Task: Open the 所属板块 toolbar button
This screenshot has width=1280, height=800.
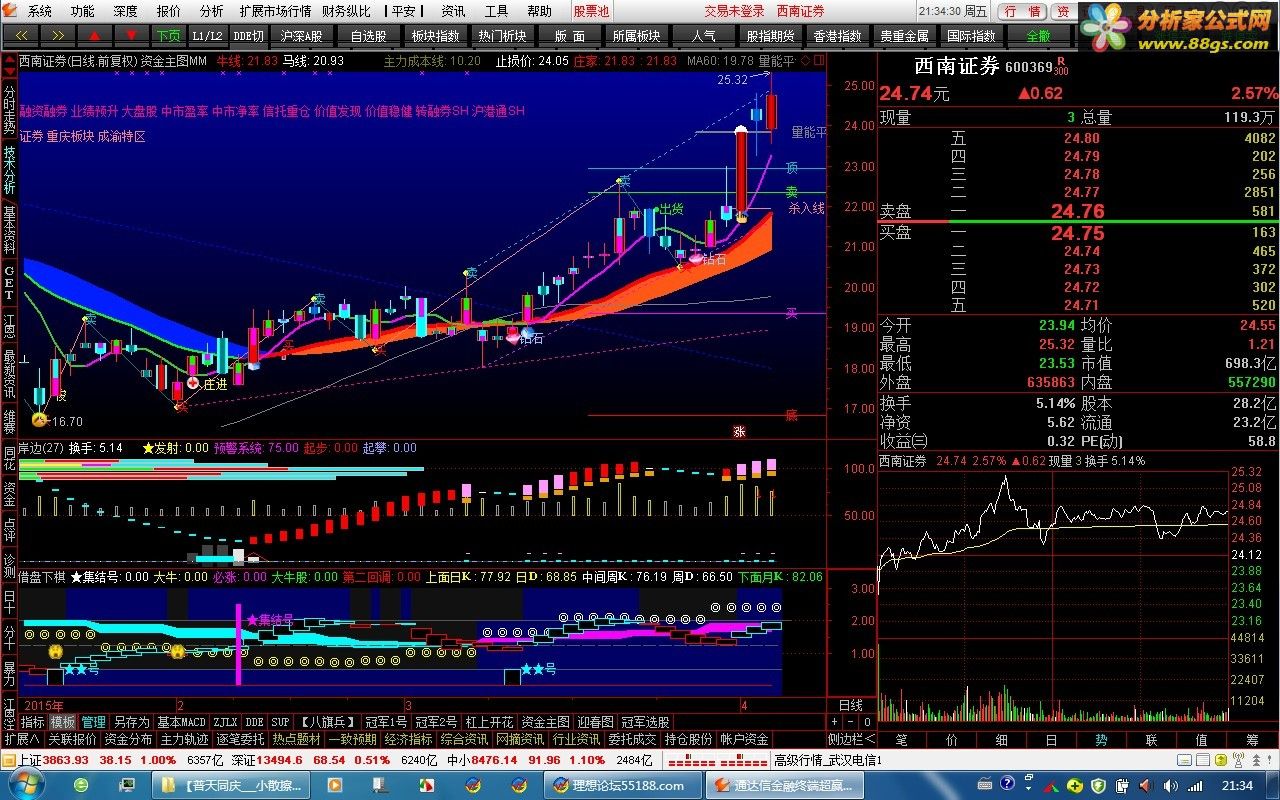Action: pyautogui.click(x=636, y=35)
